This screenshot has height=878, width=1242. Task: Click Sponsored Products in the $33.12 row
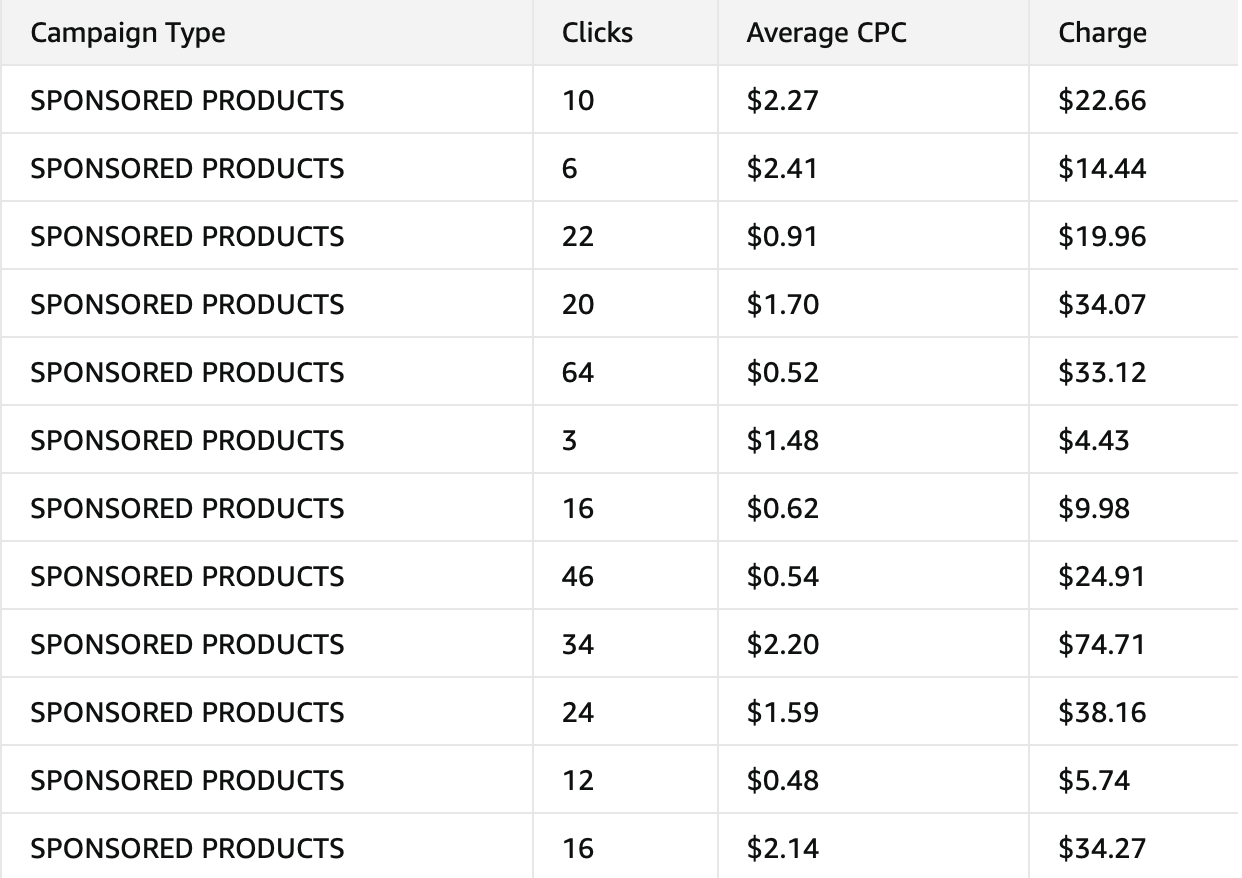[187, 373]
